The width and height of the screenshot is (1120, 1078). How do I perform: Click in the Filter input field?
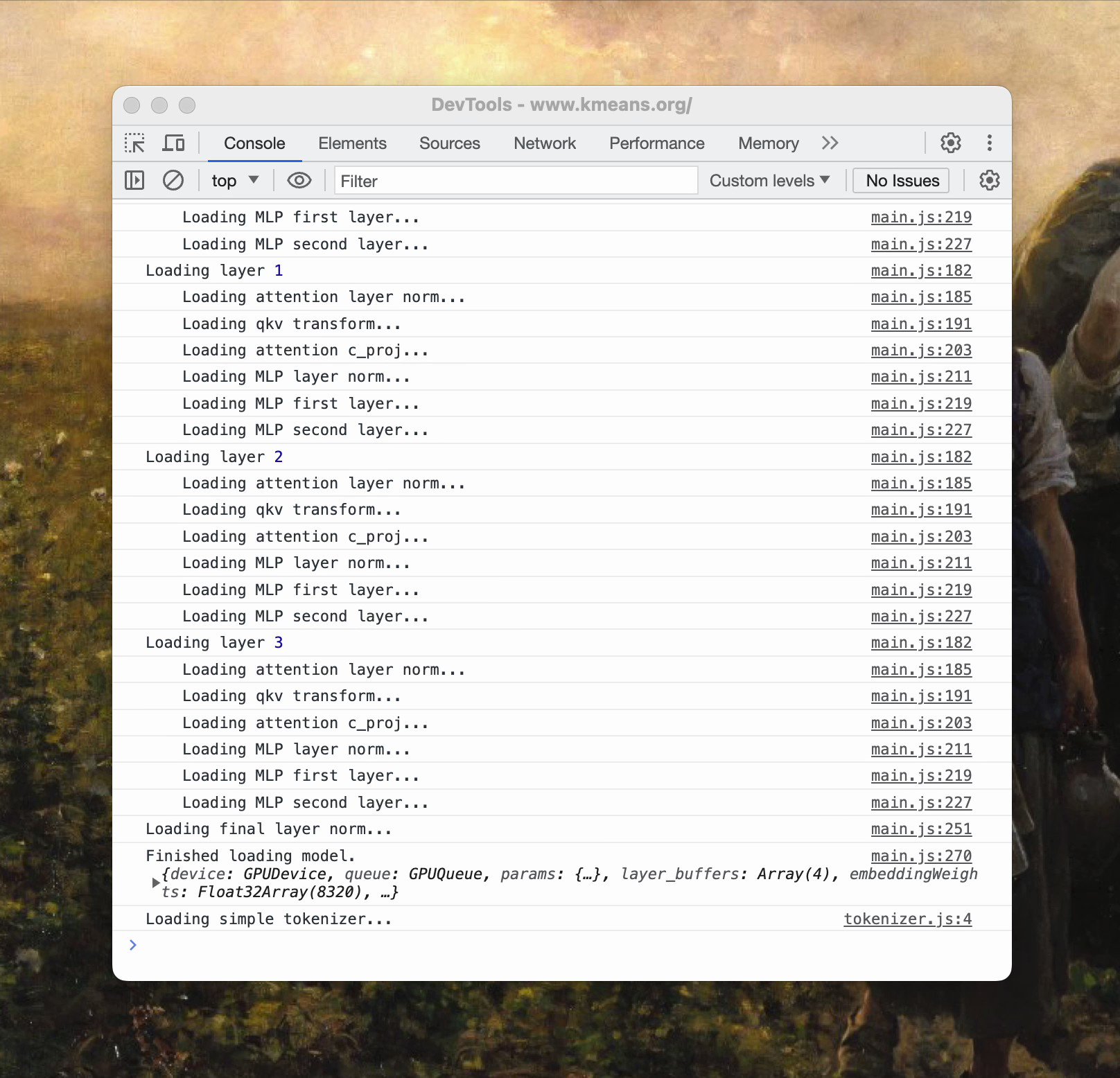tap(516, 181)
